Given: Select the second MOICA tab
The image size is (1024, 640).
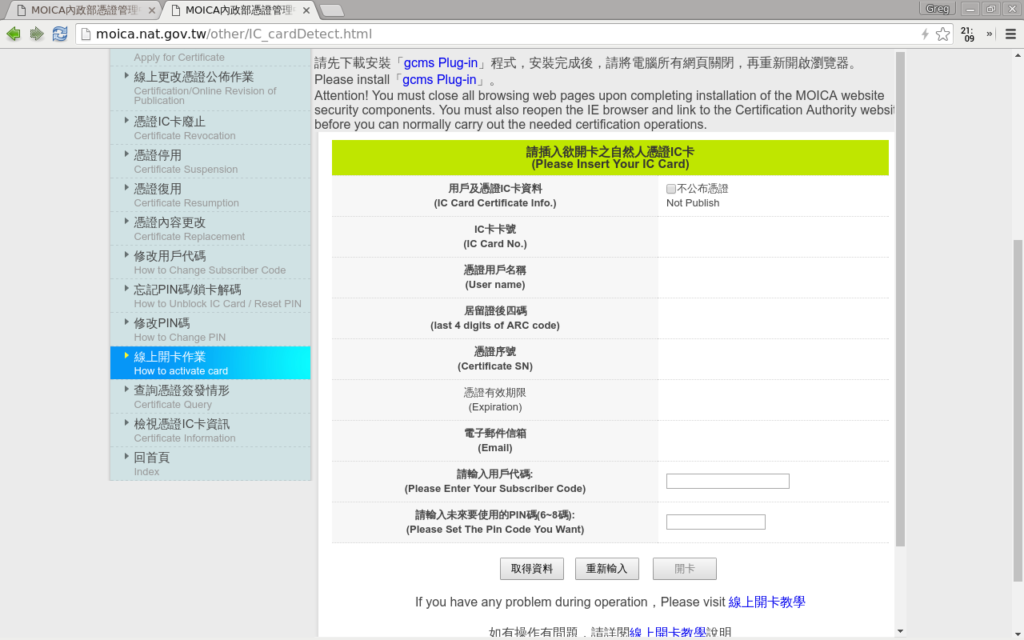Looking at the screenshot, I should click(238, 10).
